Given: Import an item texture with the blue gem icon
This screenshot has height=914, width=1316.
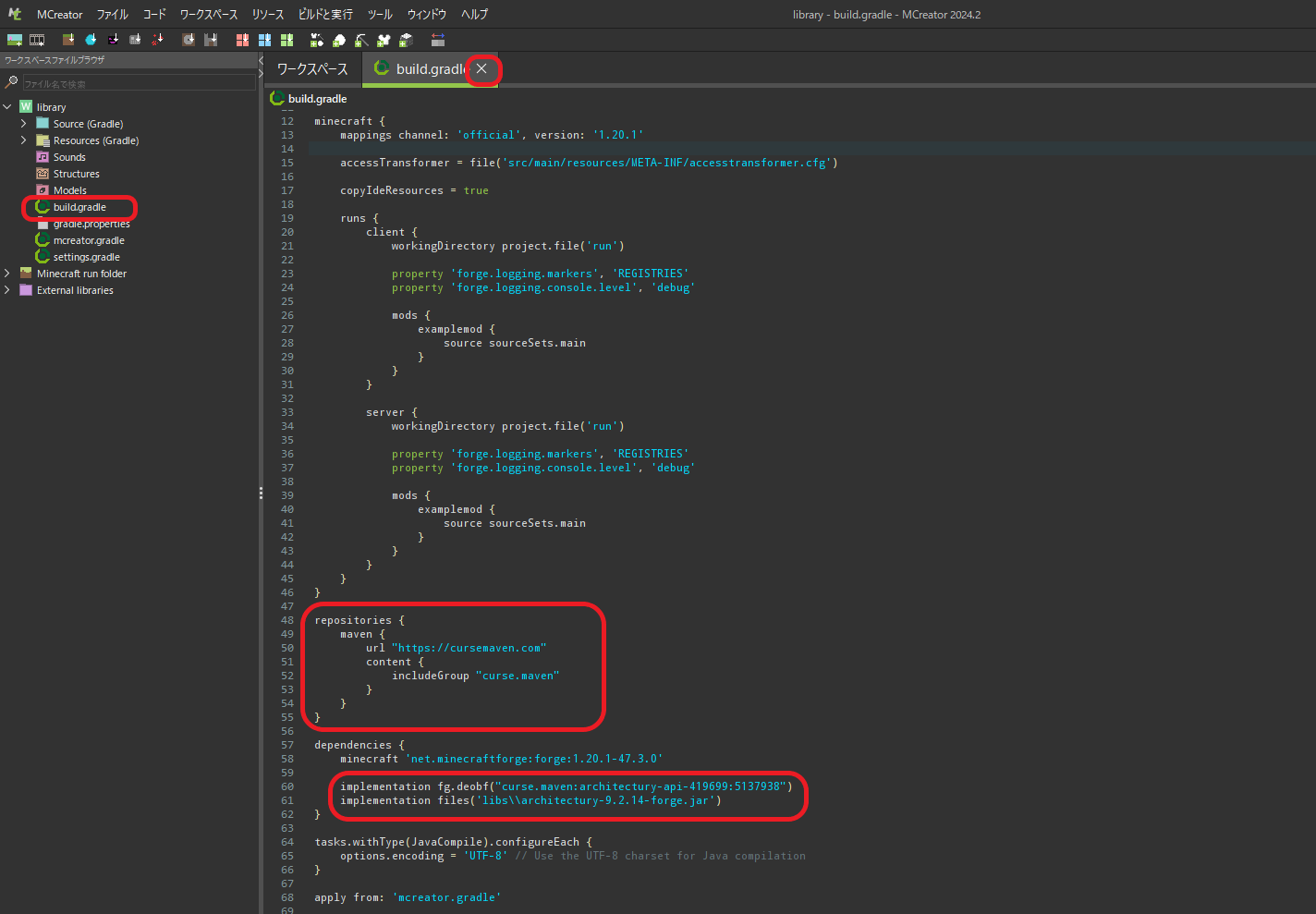Looking at the screenshot, I should (90, 39).
